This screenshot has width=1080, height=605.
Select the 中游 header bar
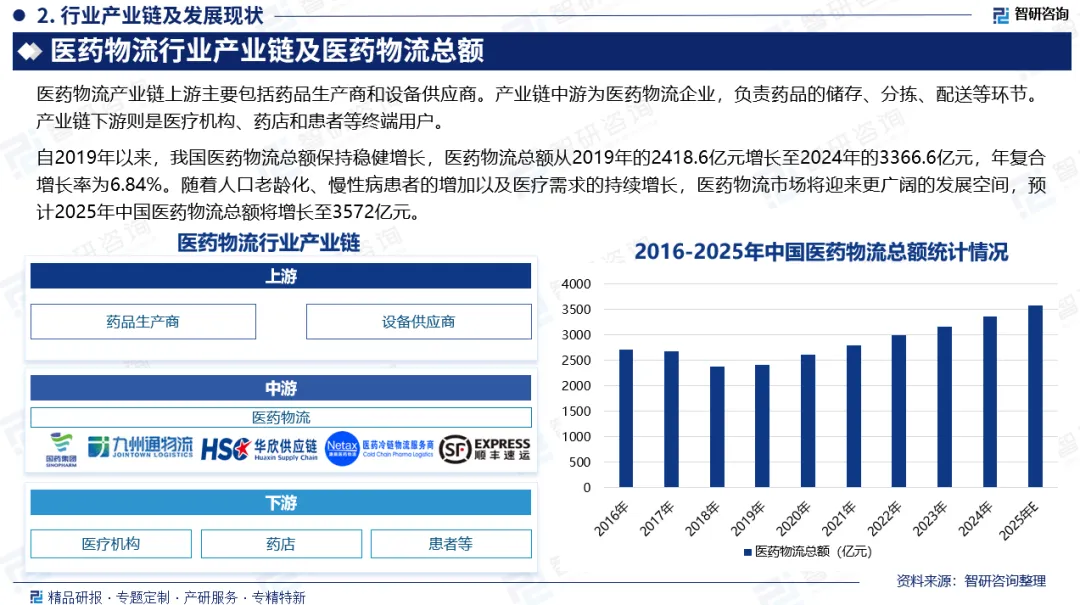tap(280, 388)
